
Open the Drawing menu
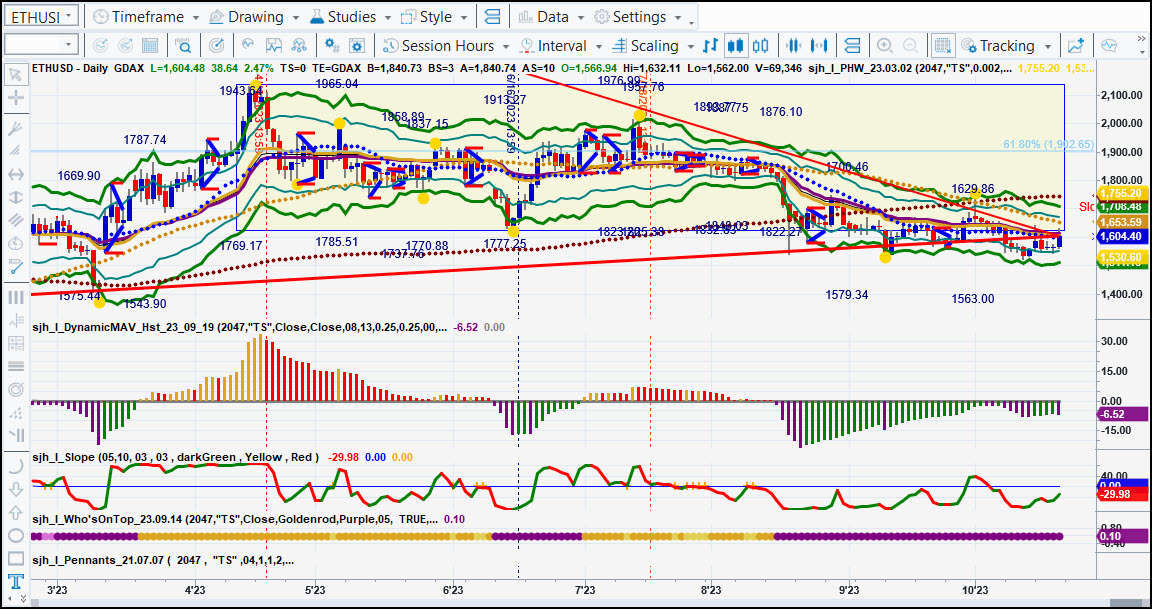[253, 16]
